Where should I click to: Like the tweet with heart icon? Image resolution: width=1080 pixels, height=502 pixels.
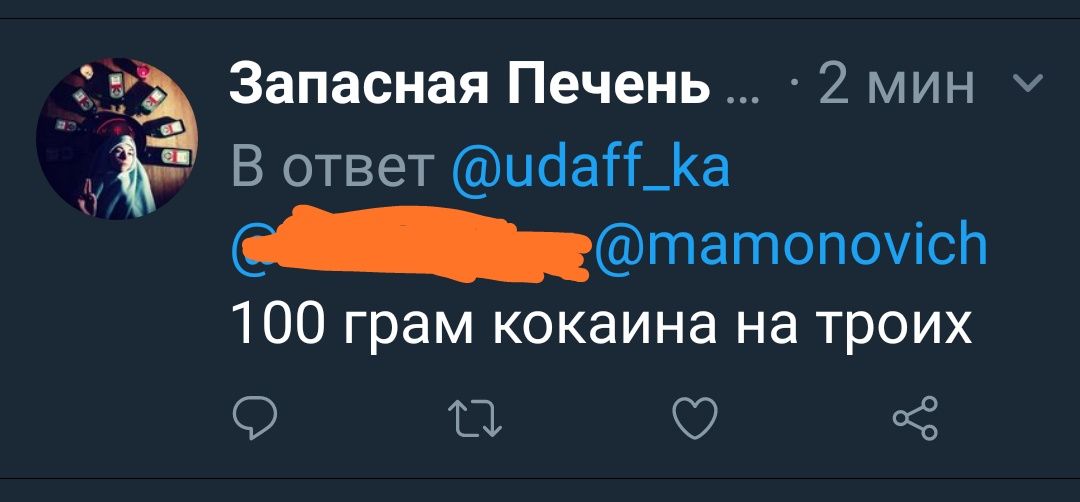(695, 418)
